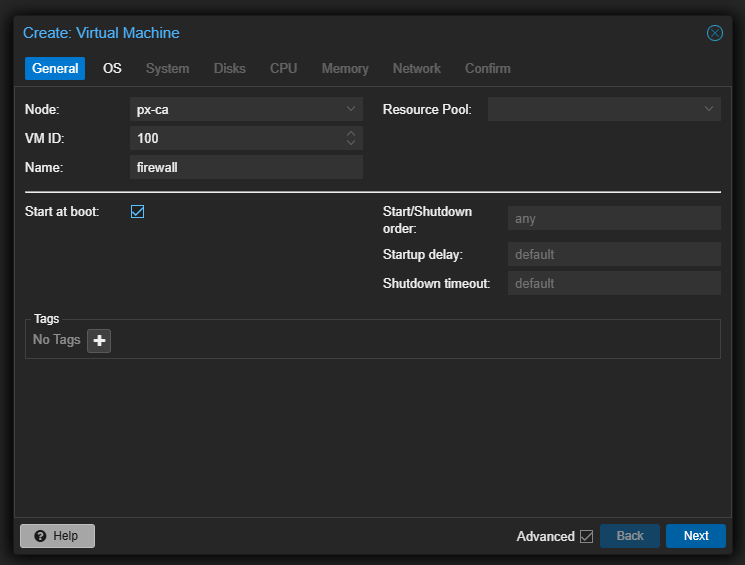Screen dimensions: 745x565
Task: Switch to the CPU tab
Action: [284, 68]
